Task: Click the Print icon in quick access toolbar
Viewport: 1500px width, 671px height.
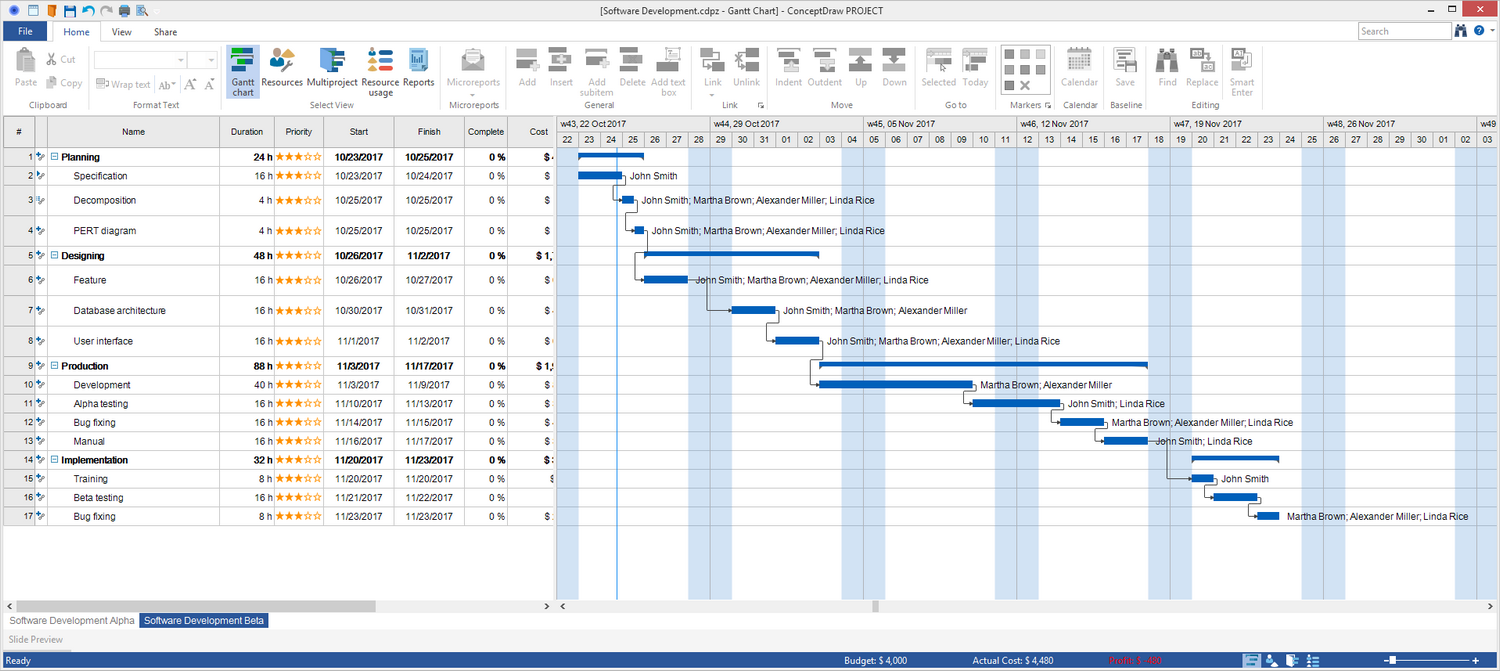Action: (x=124, y=11)
